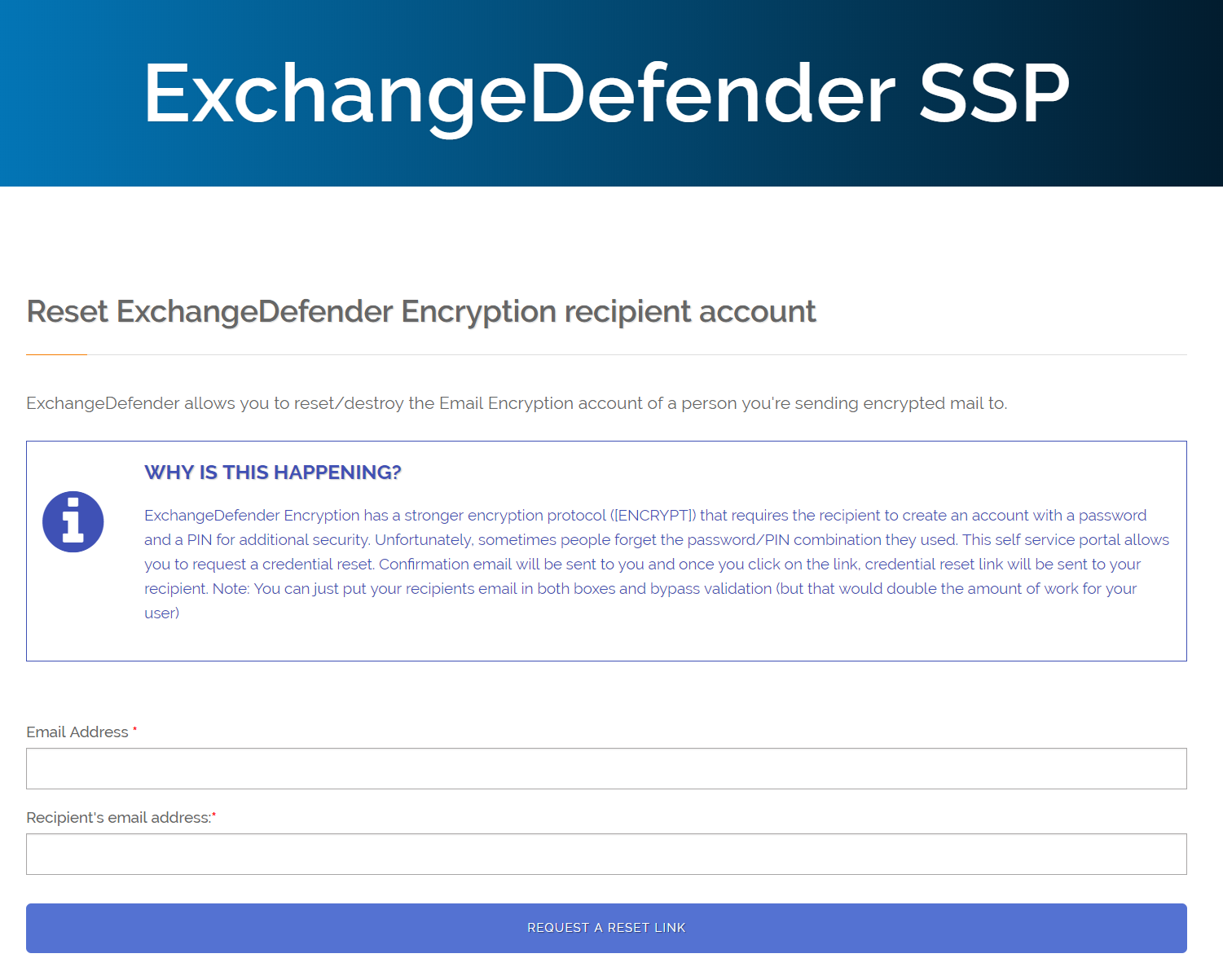The width and height of the screenshot is (1223, 980).
Task: Select the Why Is This Happening heading
Action: pyautogui.click(x=273, y=472)
